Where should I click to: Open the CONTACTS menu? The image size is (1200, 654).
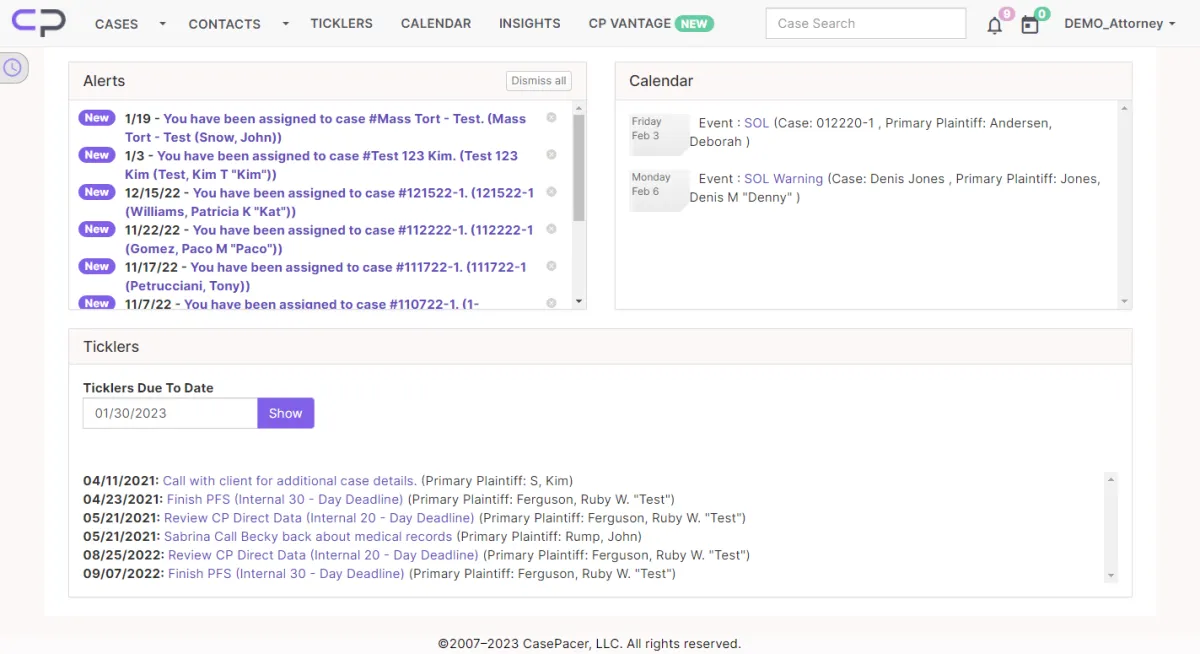(x=224, y=24)
